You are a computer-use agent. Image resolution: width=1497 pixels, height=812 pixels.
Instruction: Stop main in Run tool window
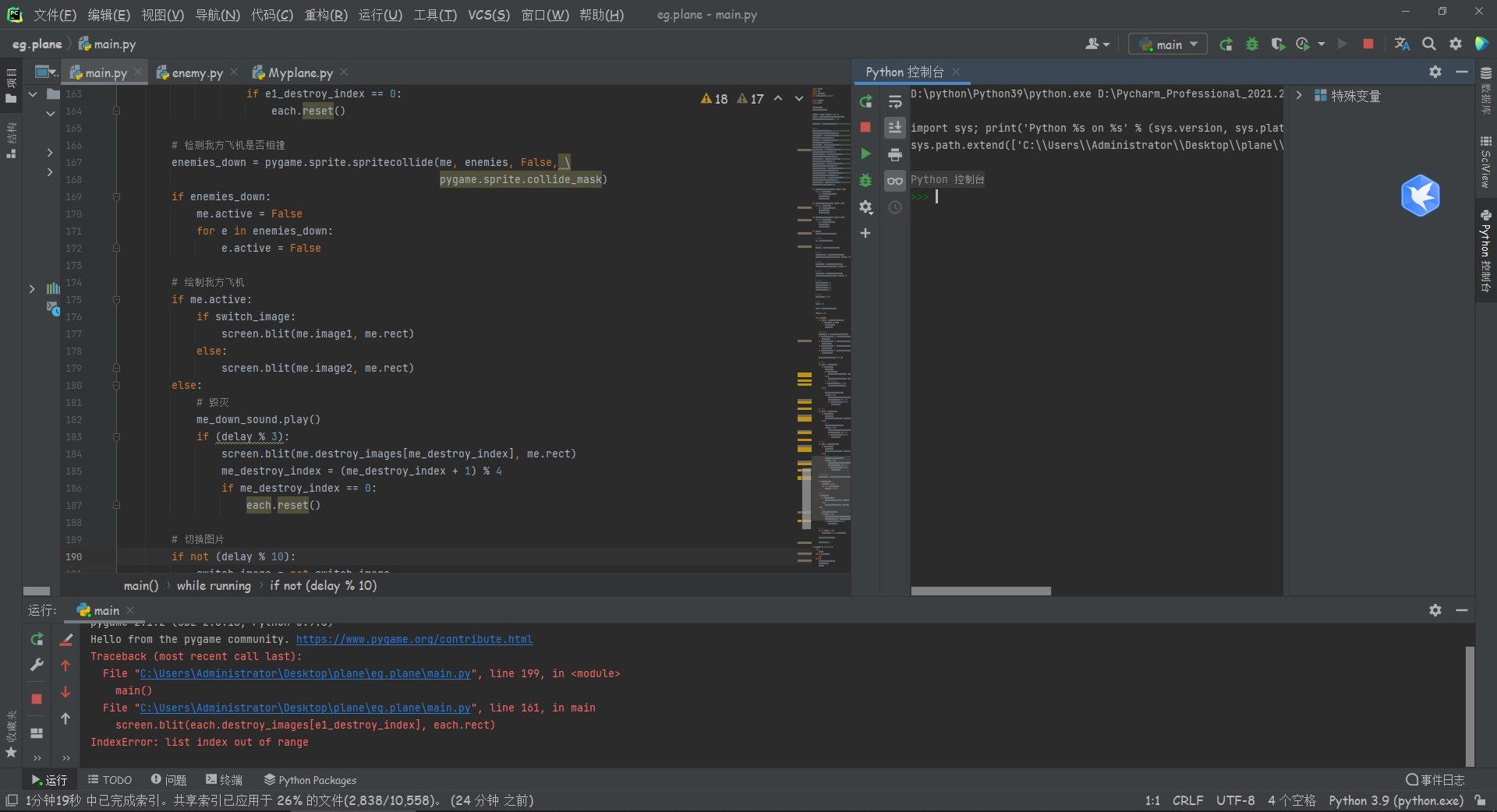pyautogui.click(x=37, y=699)
